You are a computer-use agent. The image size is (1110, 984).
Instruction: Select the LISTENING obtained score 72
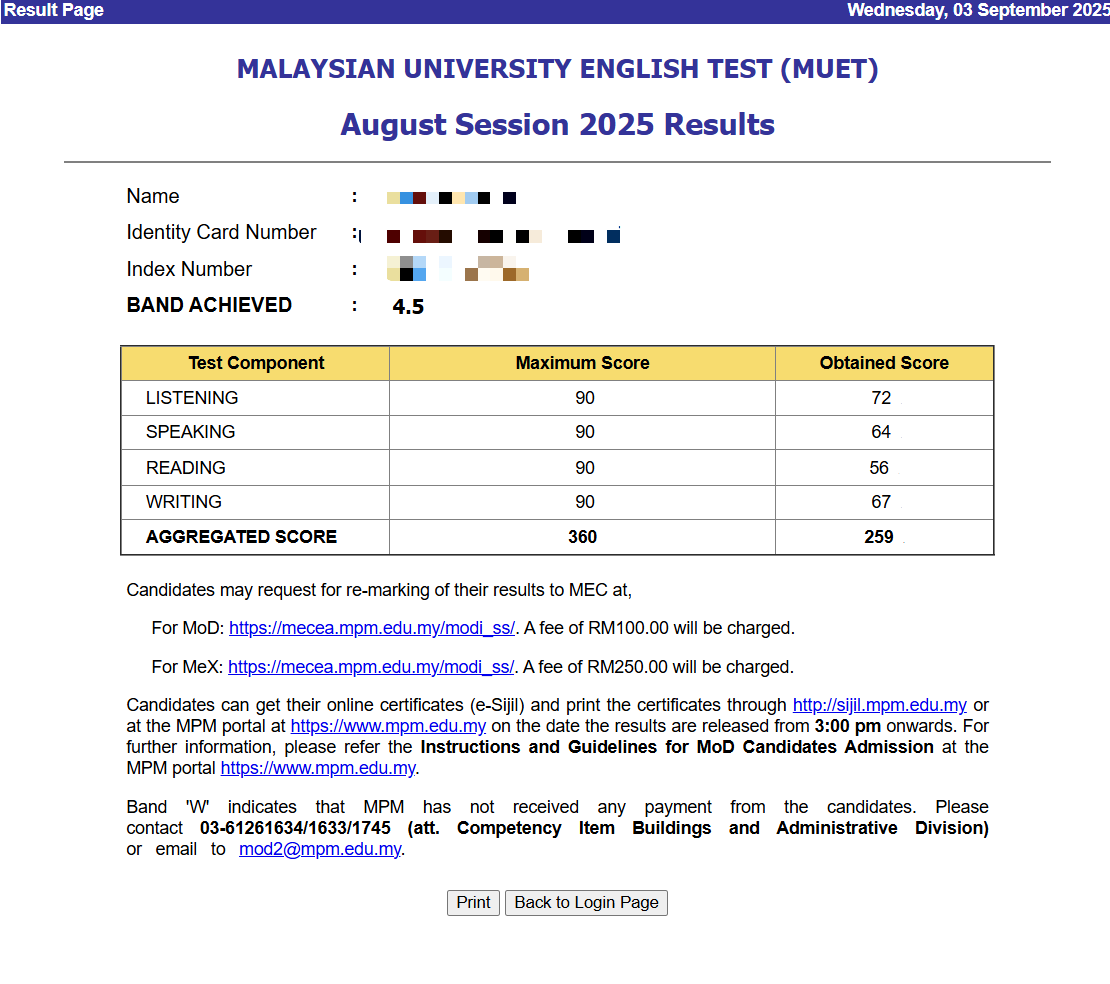[881, 398]
